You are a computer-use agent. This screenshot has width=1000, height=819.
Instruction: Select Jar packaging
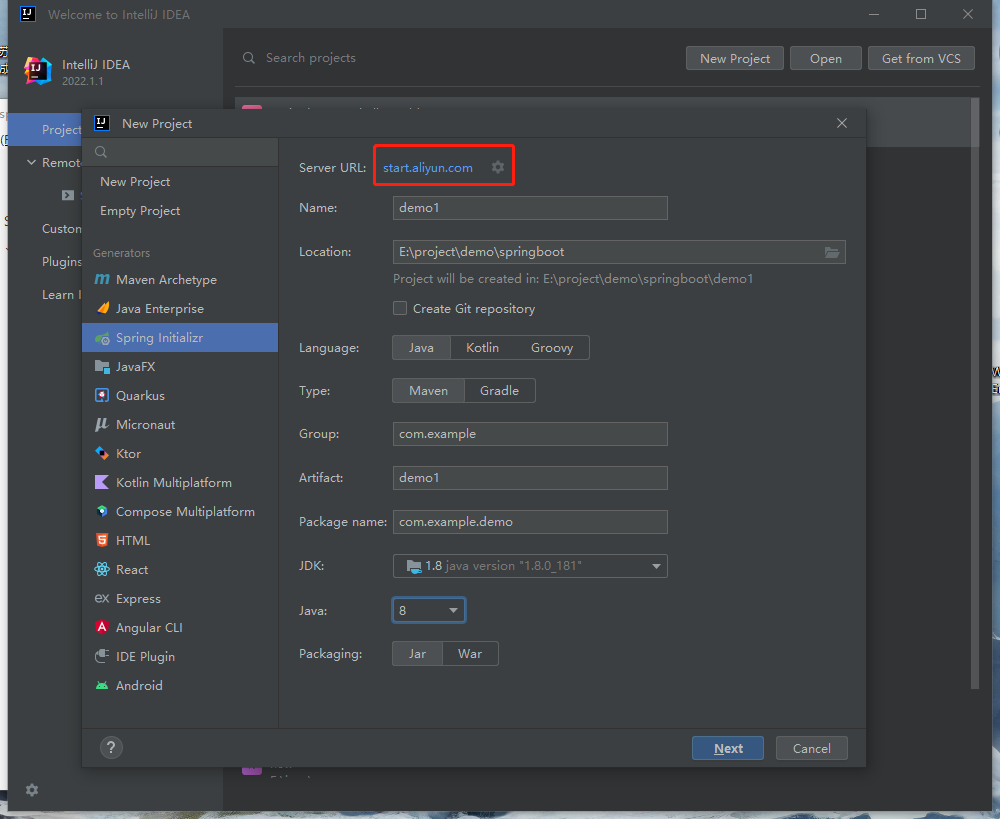click(417, 654)
